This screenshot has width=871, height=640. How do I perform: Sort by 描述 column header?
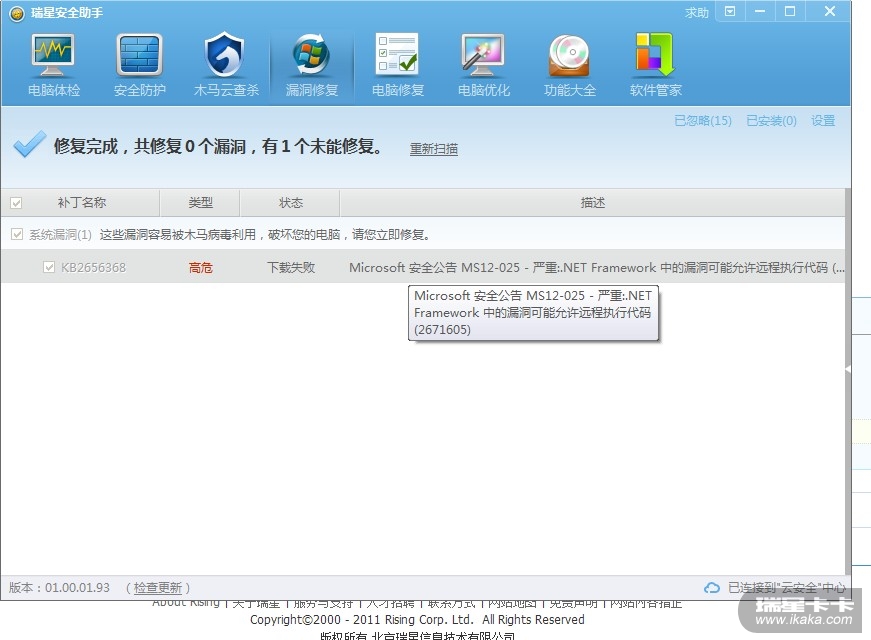coord(593,203)
